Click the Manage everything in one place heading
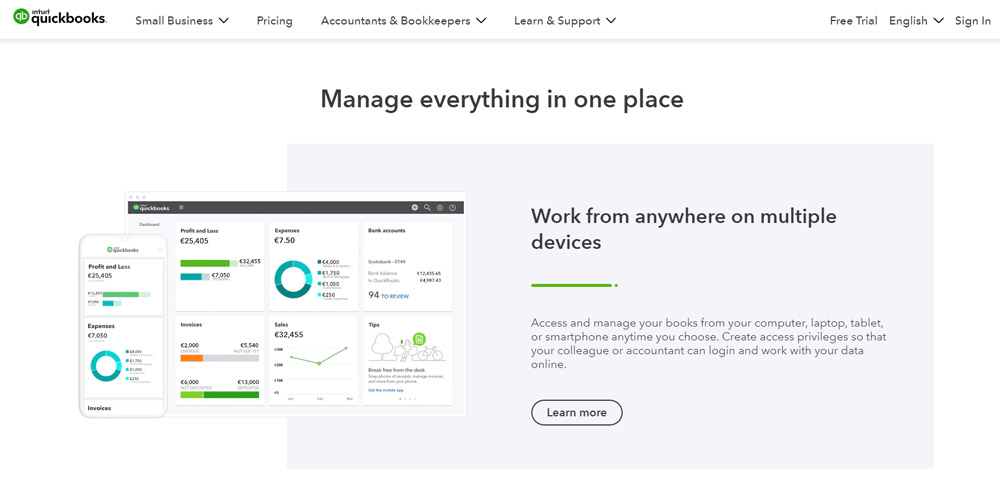 point(502,99)
